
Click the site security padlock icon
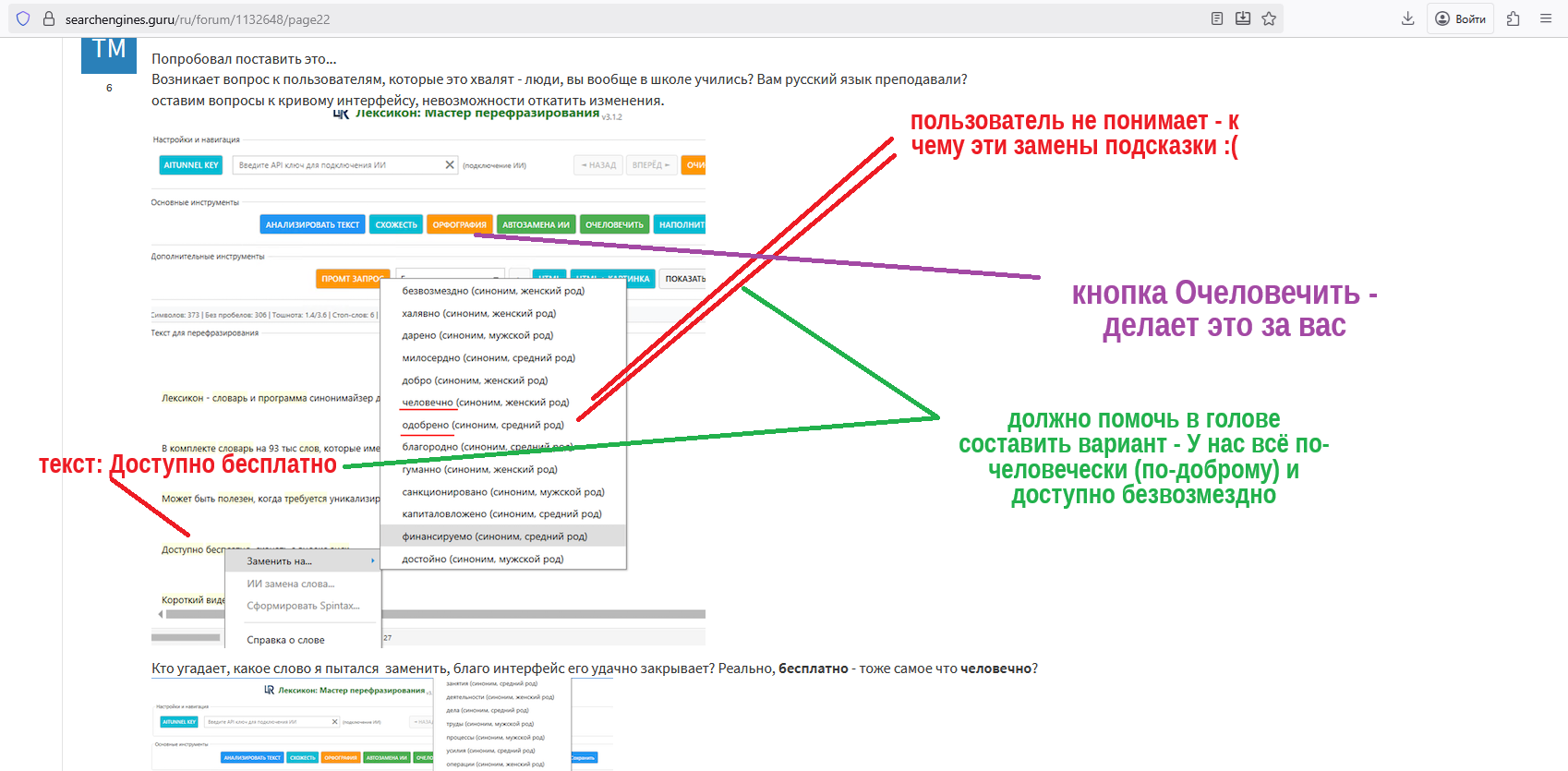point(49,18)
